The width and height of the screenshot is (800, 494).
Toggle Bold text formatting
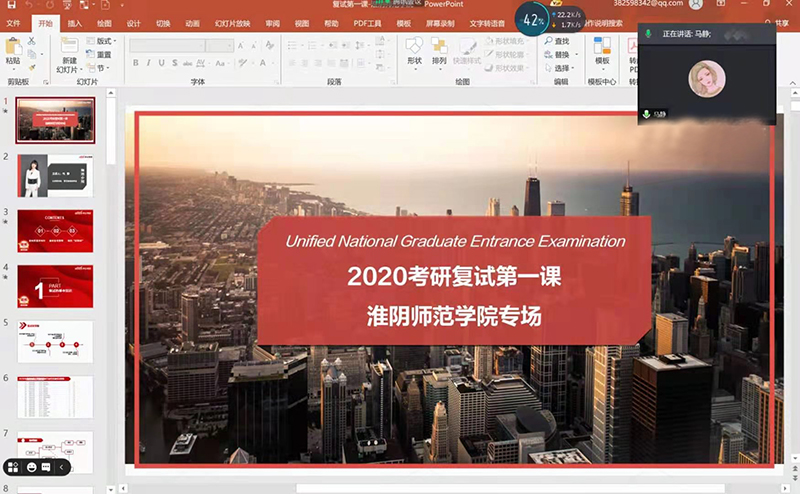click(135, 63)
